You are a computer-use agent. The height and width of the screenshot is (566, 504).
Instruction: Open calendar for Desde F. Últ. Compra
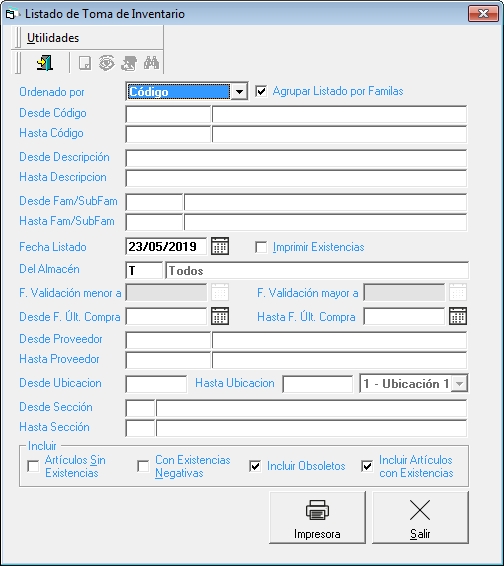pyautogui.click(x=220, y=316)
